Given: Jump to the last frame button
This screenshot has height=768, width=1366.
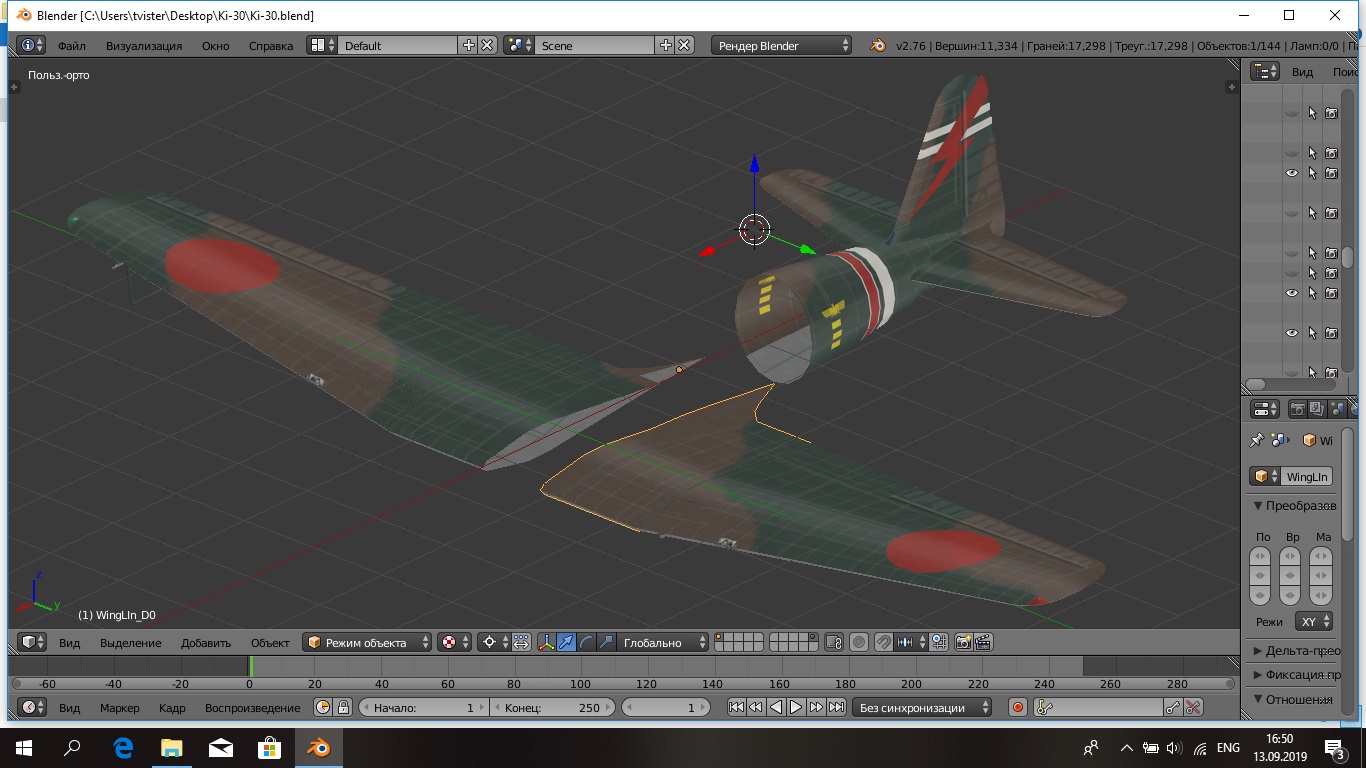Looking at the screenshot, I should 835,707.
